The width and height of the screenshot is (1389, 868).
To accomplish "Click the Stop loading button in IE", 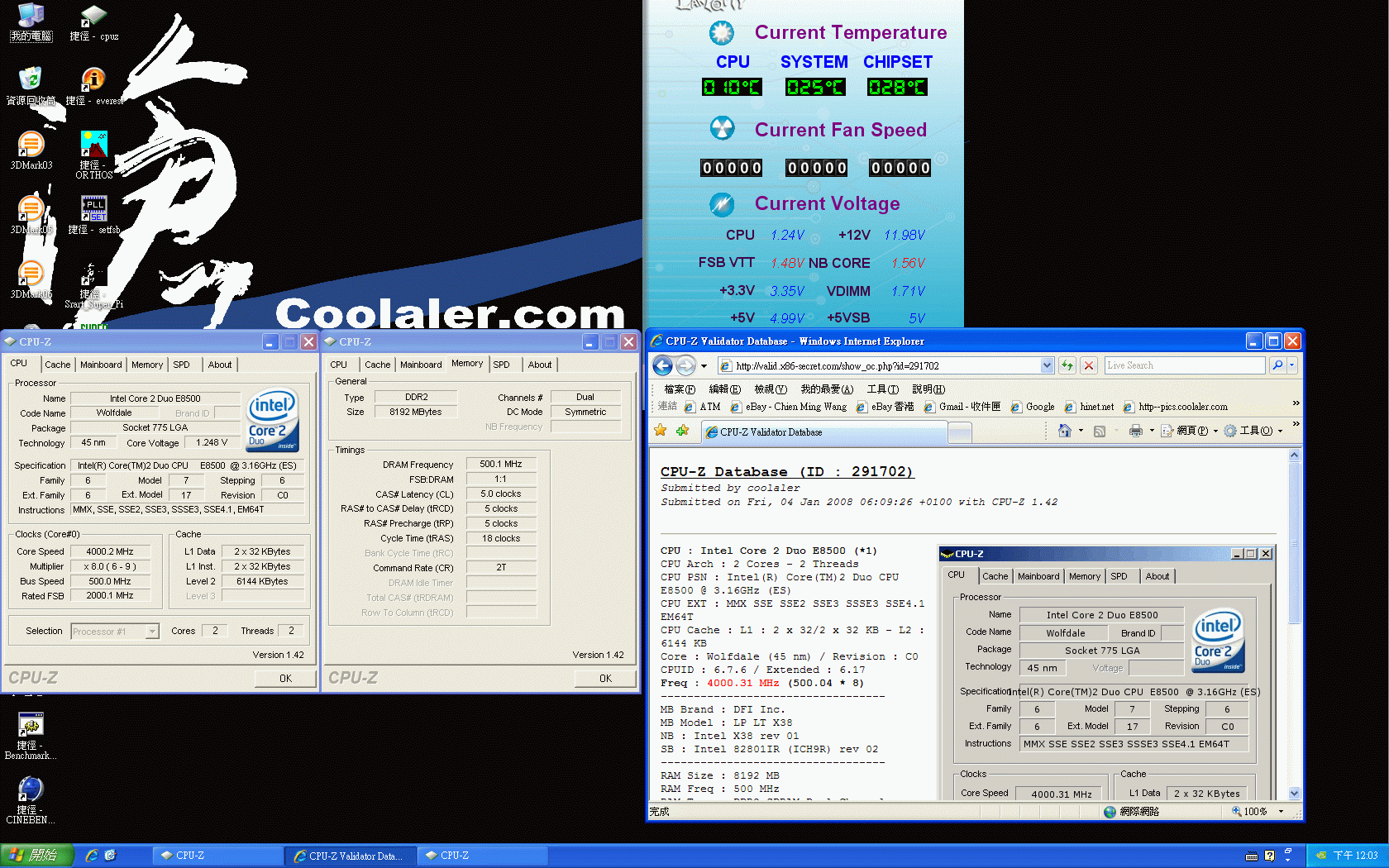I will point(1089,365).
